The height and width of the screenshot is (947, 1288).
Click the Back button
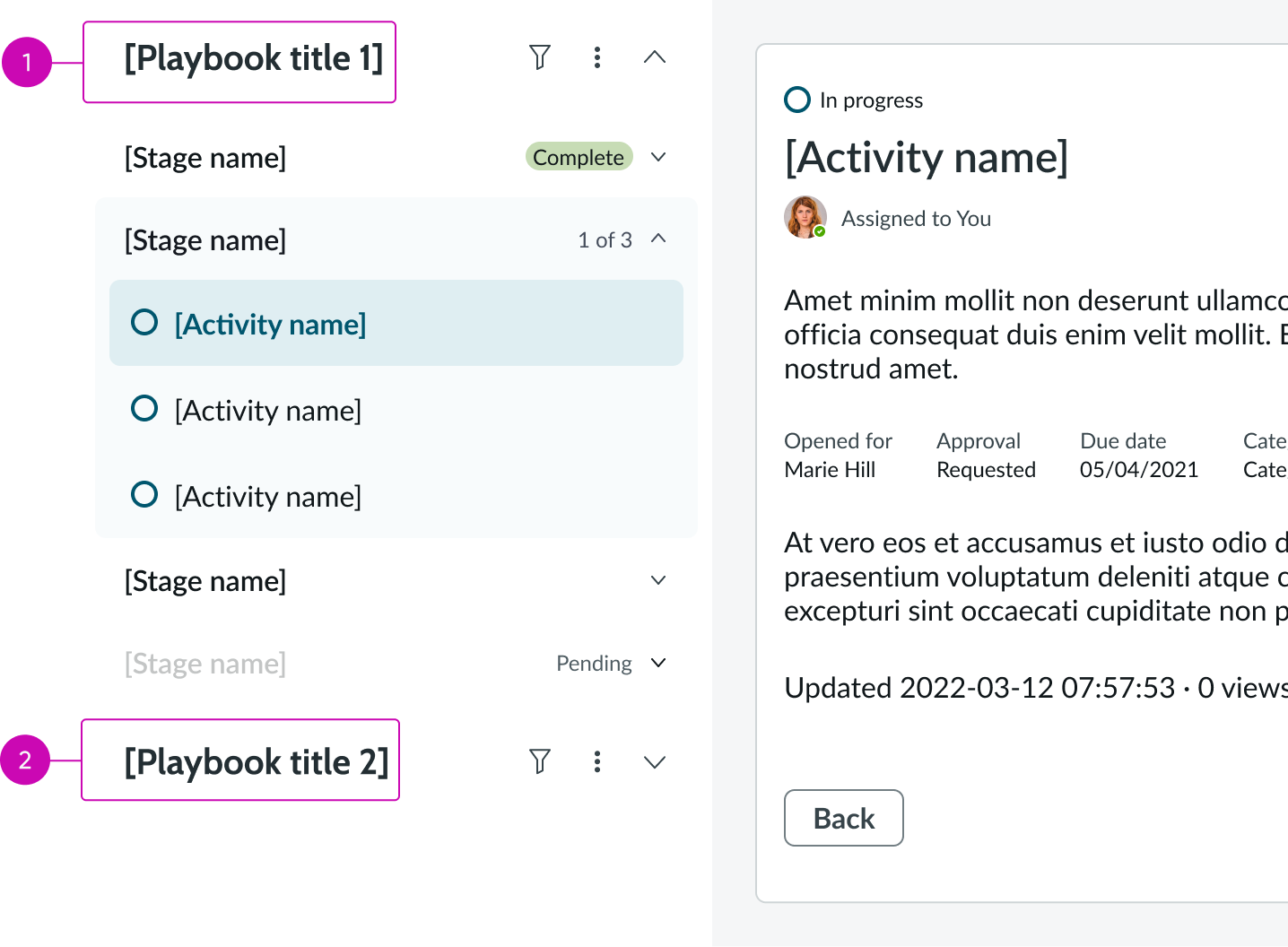[843, 818]
